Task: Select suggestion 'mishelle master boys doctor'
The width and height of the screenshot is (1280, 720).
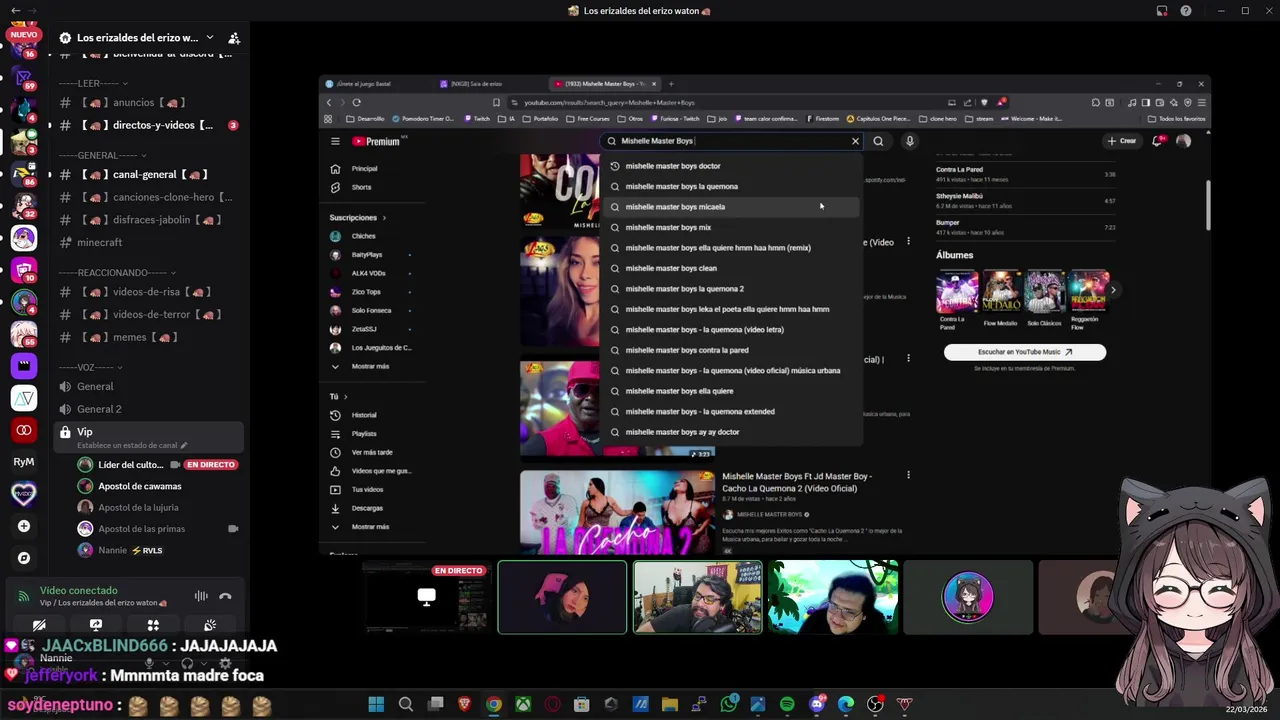Action: [x=731, y=166]
